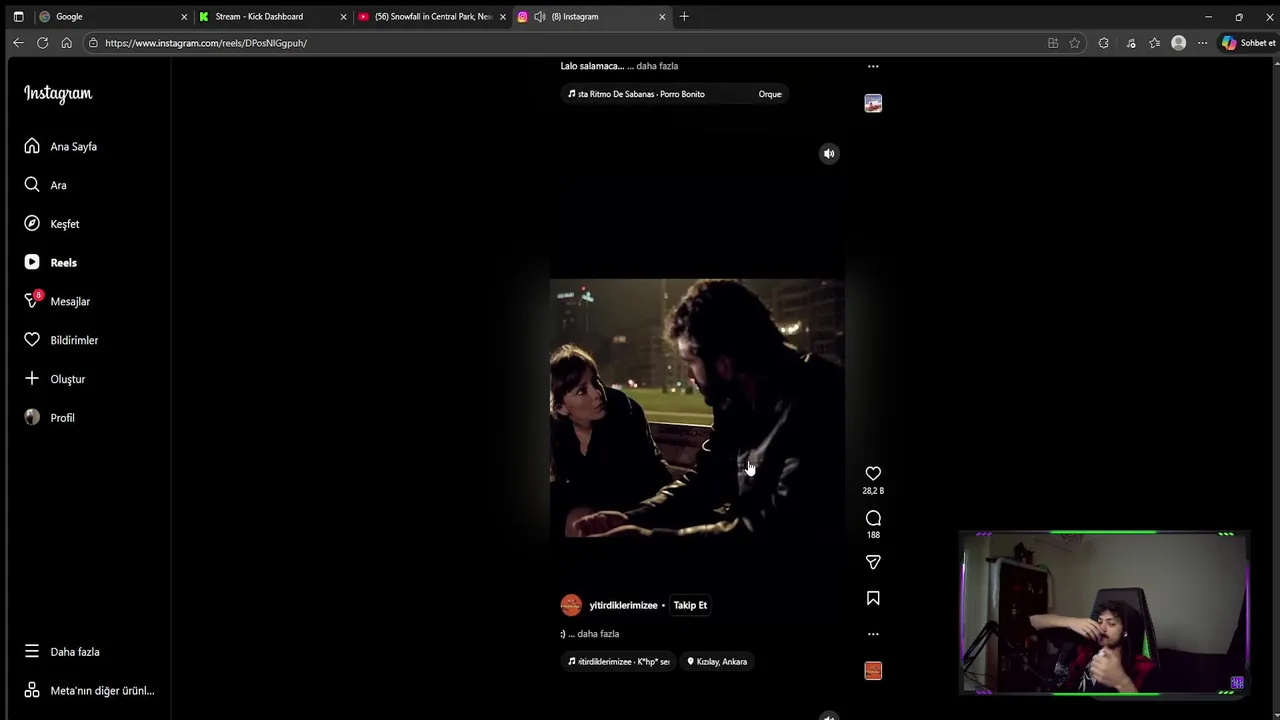Image resolution: width=1280 pixels, height=720 pixels.
Task: Add this page to favorites star
Action: [1075, 43]
